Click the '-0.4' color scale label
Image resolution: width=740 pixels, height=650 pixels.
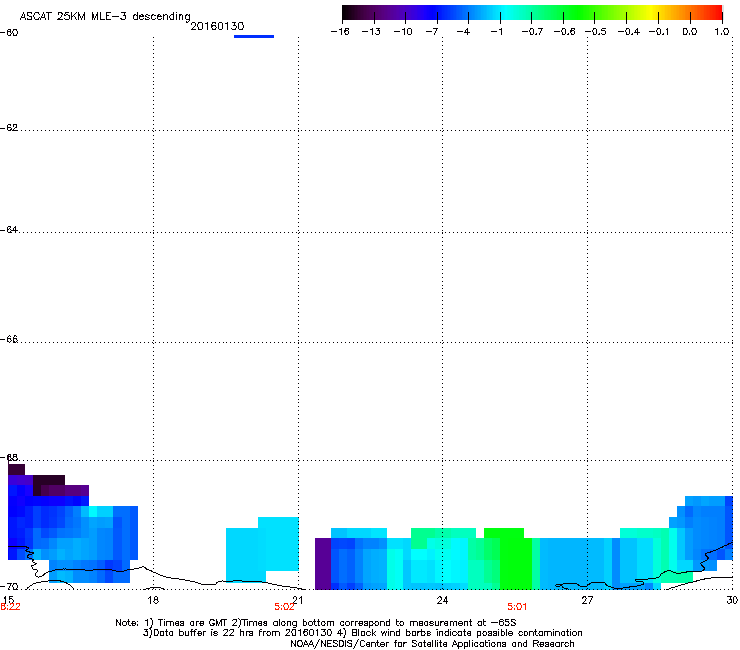[629, 32]
